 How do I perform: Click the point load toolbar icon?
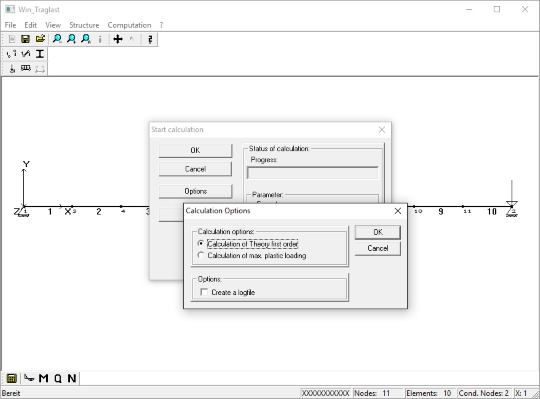12,69
